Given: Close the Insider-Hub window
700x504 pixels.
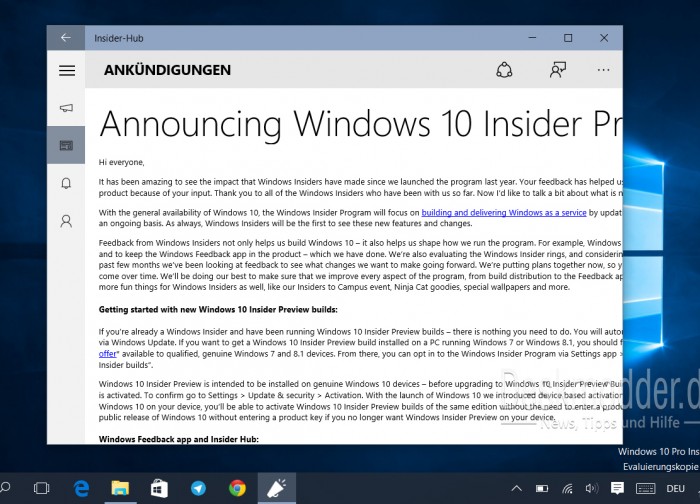Looking at the screenshot, I should [604, 38].
